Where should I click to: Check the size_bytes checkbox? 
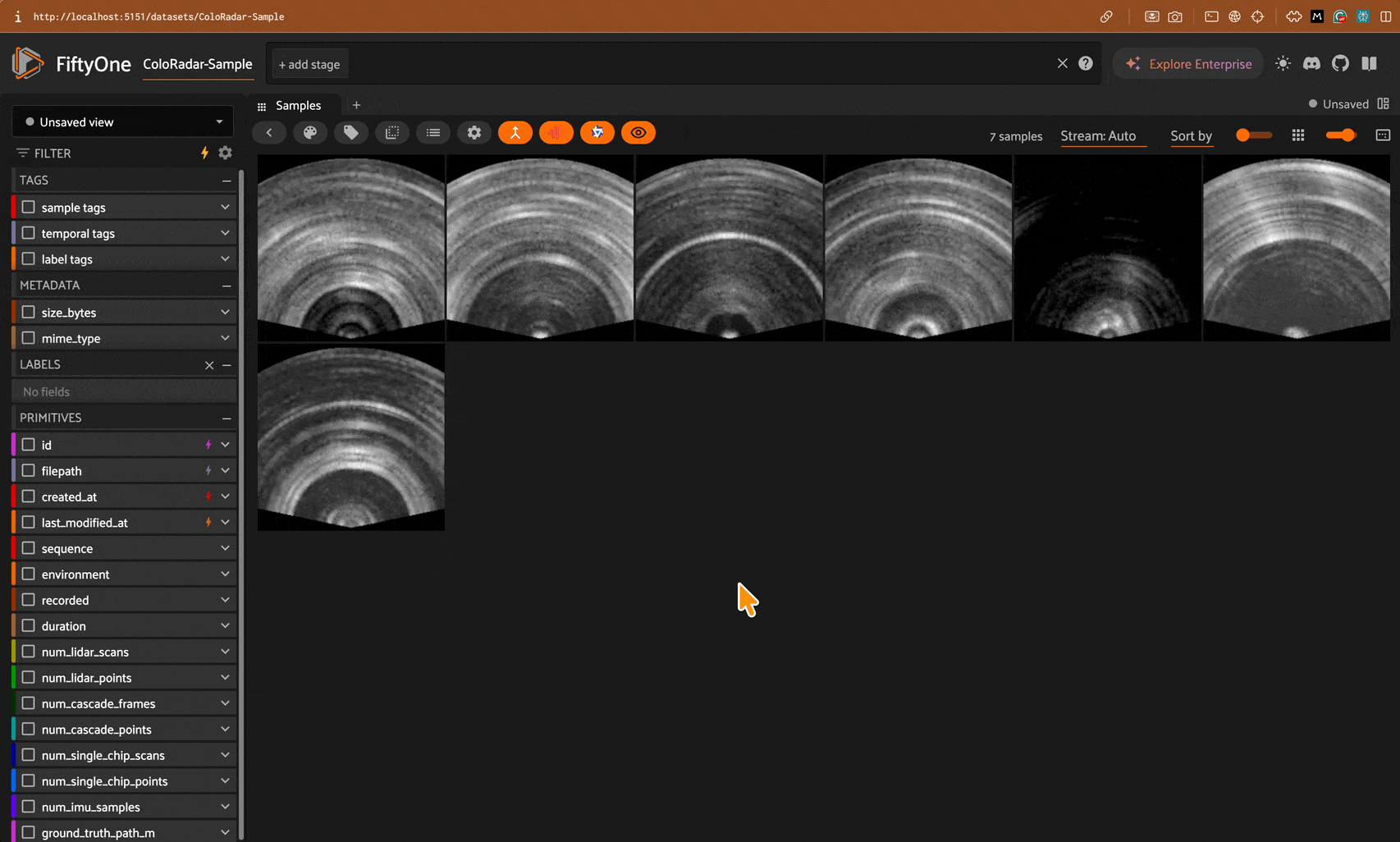coord(29,312)
